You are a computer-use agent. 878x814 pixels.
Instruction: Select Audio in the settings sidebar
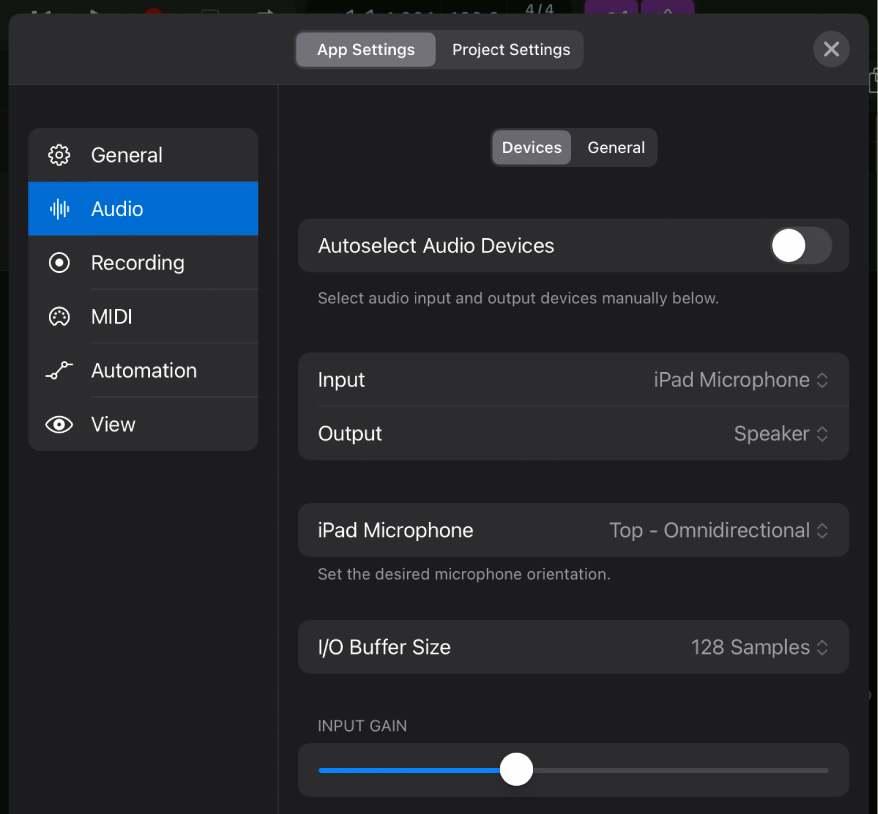[x=118, y=208]
